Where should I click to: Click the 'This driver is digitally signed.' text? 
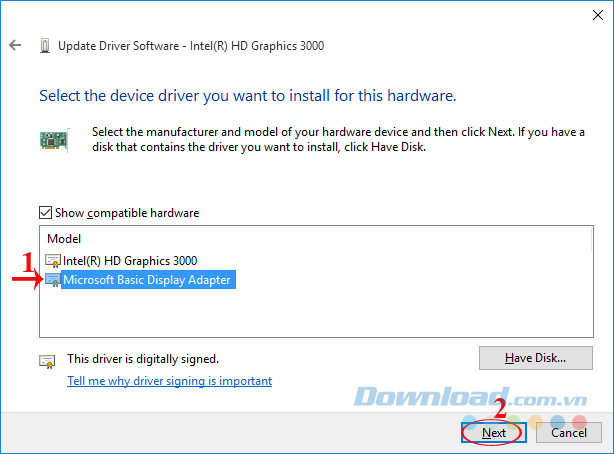(143, 359)
